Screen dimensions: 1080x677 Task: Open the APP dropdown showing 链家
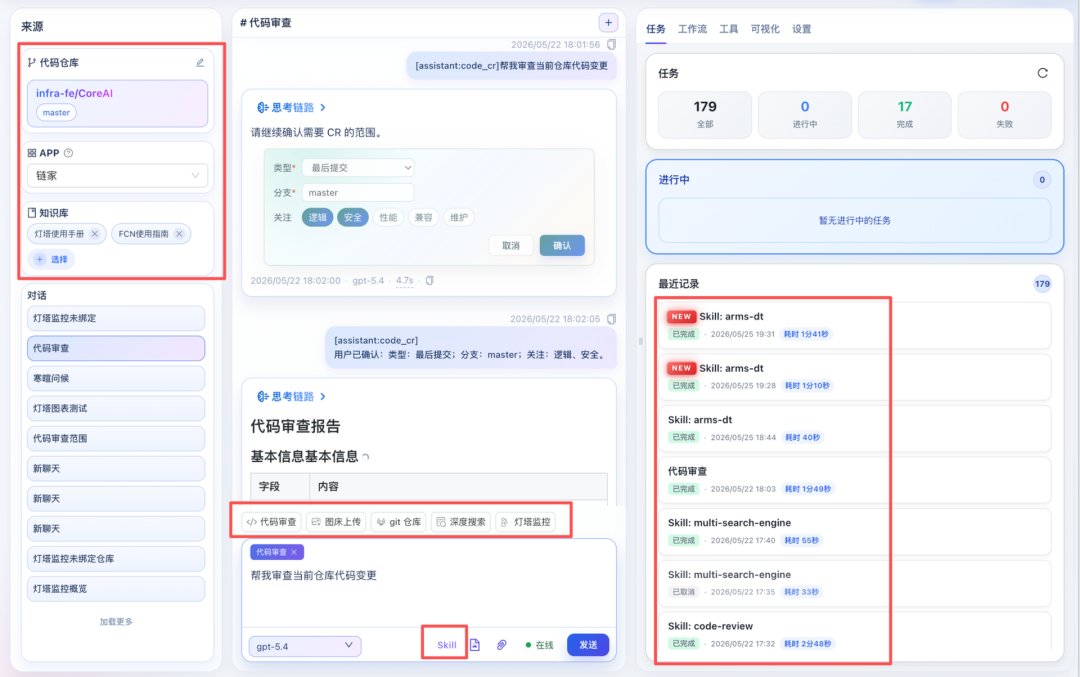117,176
